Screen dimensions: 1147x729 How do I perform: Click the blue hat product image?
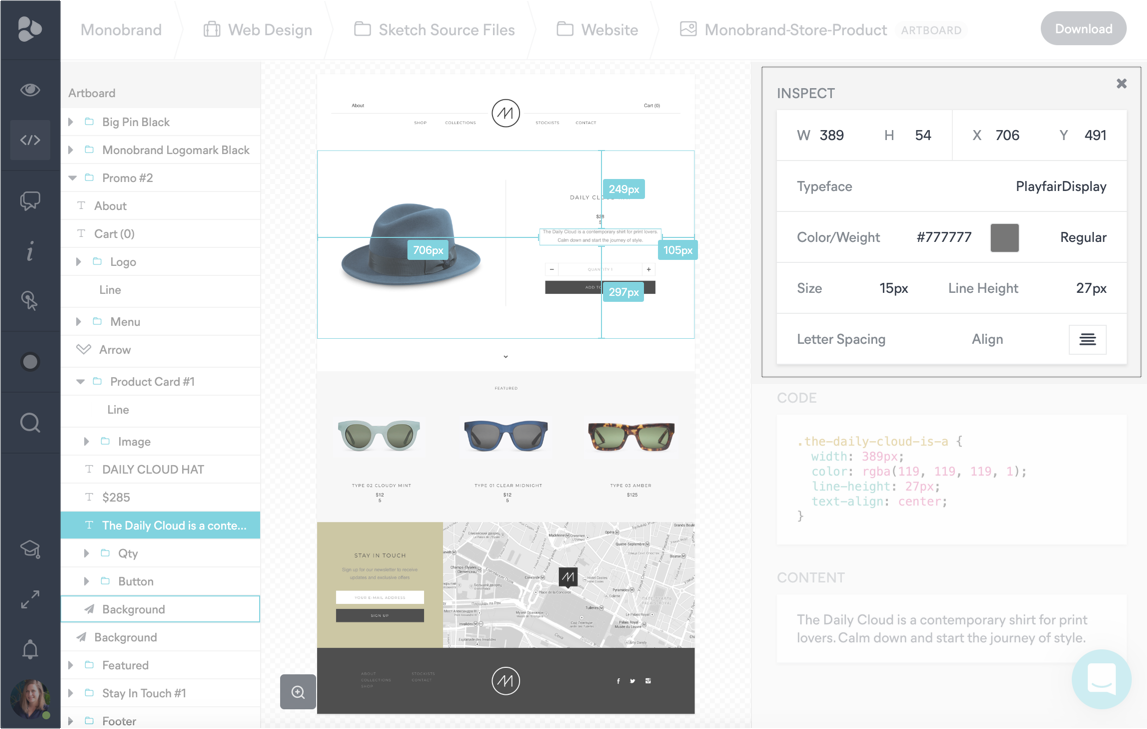(410, 245)
